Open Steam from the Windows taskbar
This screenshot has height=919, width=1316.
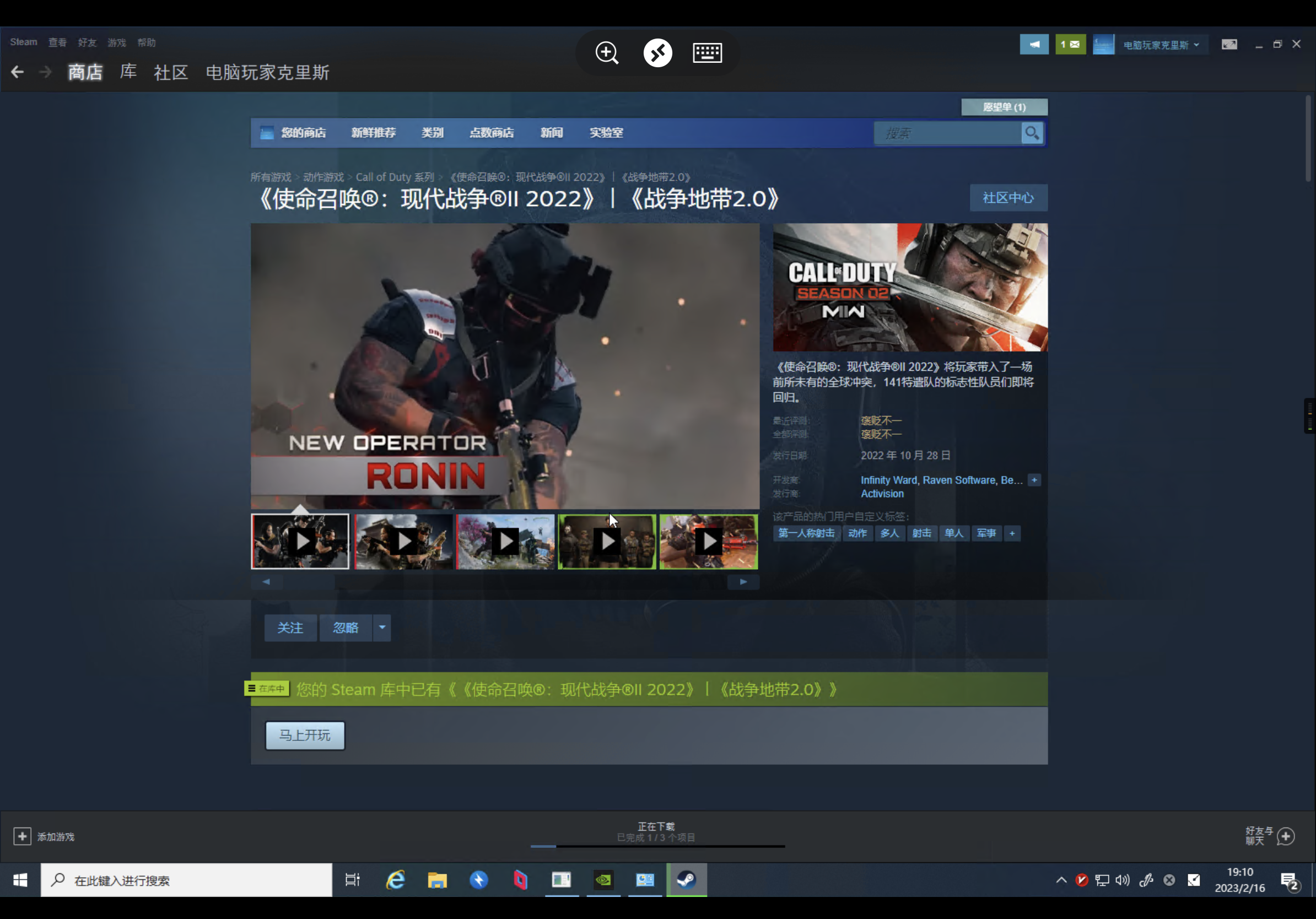686,879
